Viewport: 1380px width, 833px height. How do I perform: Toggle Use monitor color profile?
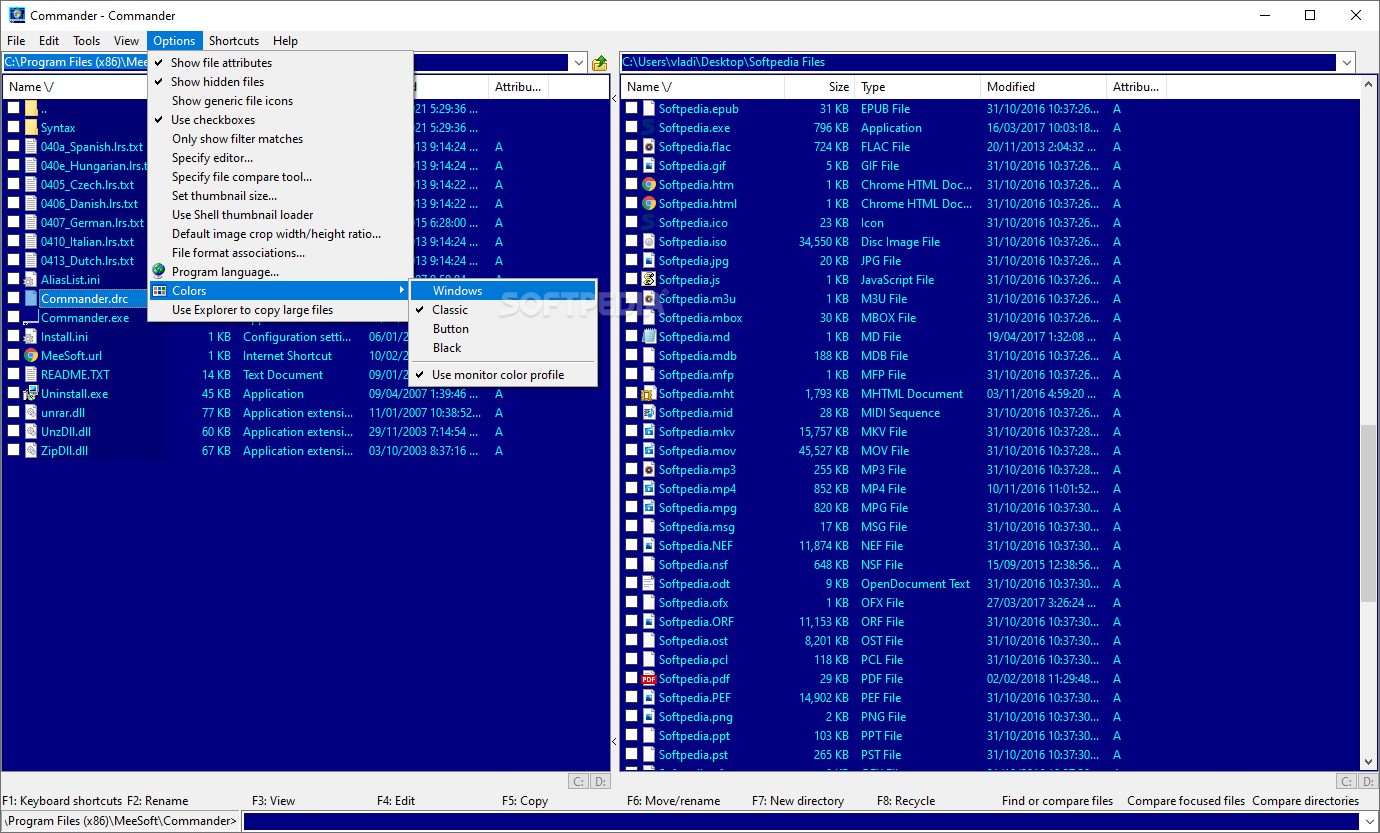(503, 375)
